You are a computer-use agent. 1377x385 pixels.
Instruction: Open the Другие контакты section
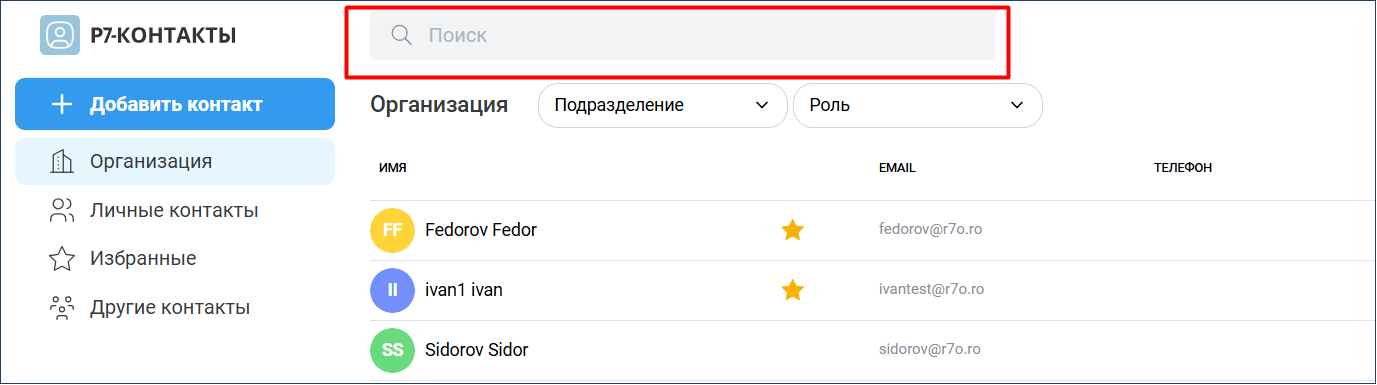click(175, 308)
